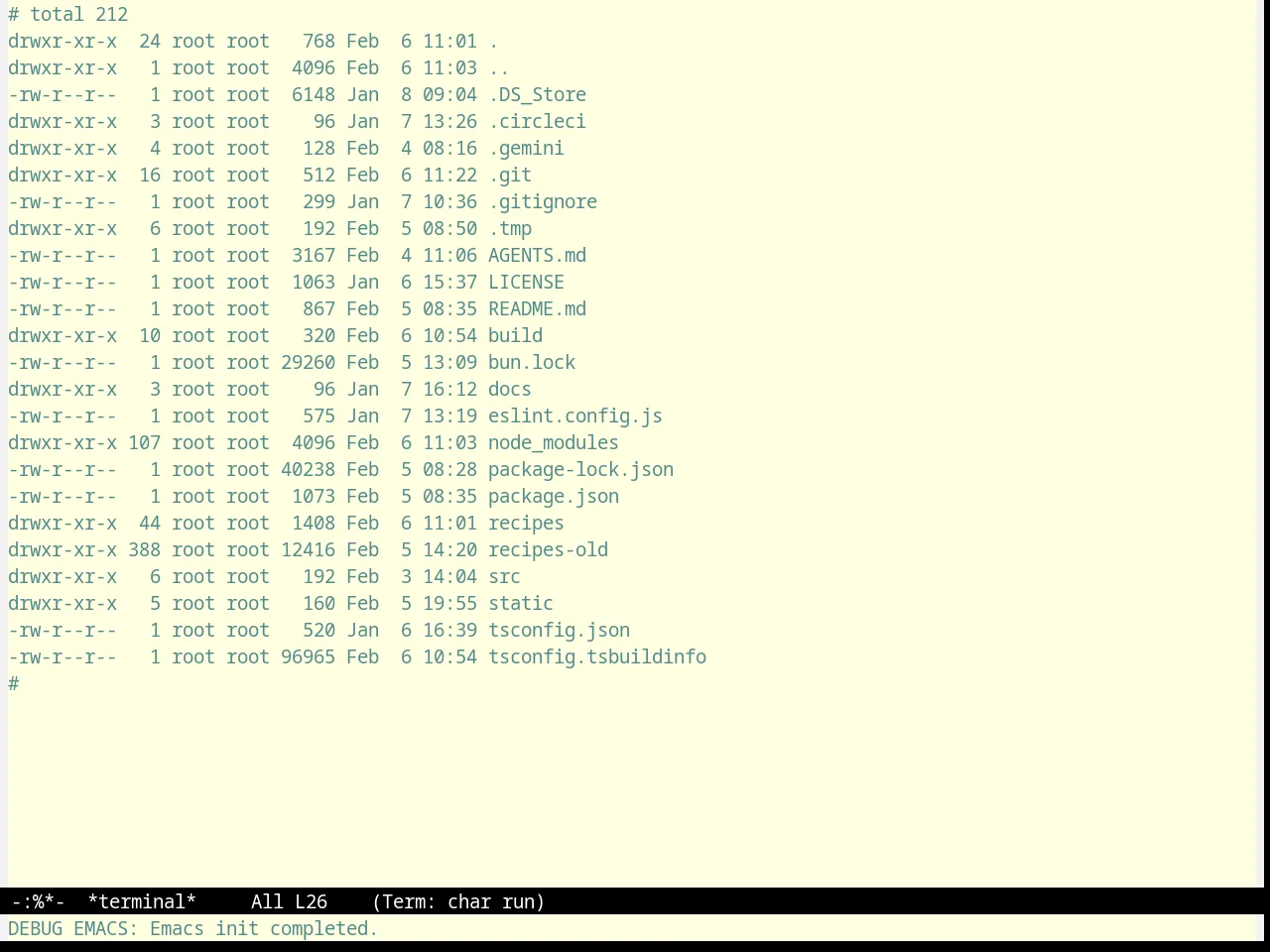Click the recipes-old directory name
This screenshot has height=952, width=1270.
pos(548,549)
